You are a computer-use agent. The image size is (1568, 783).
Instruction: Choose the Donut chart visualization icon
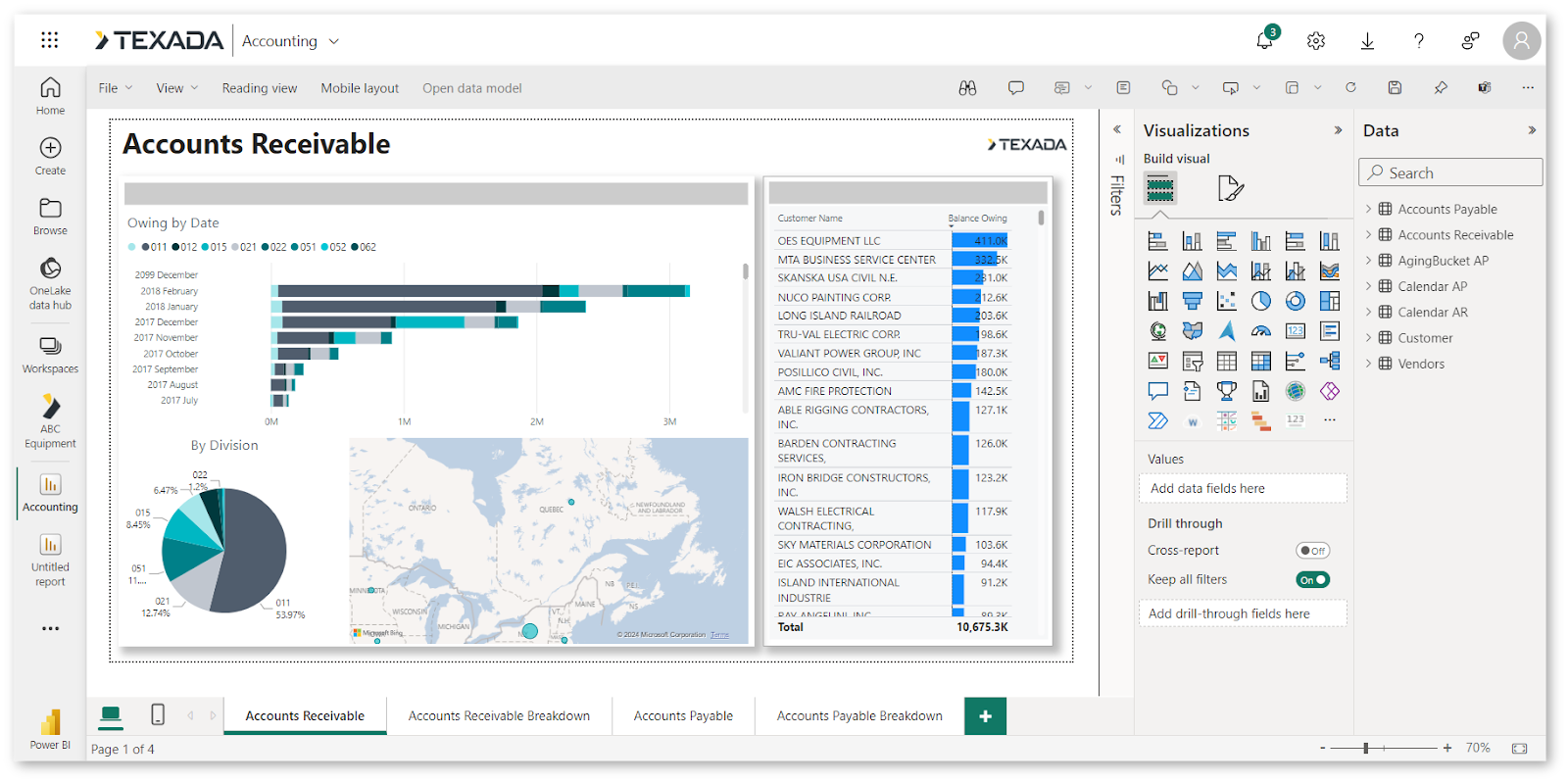(1296, 301)
